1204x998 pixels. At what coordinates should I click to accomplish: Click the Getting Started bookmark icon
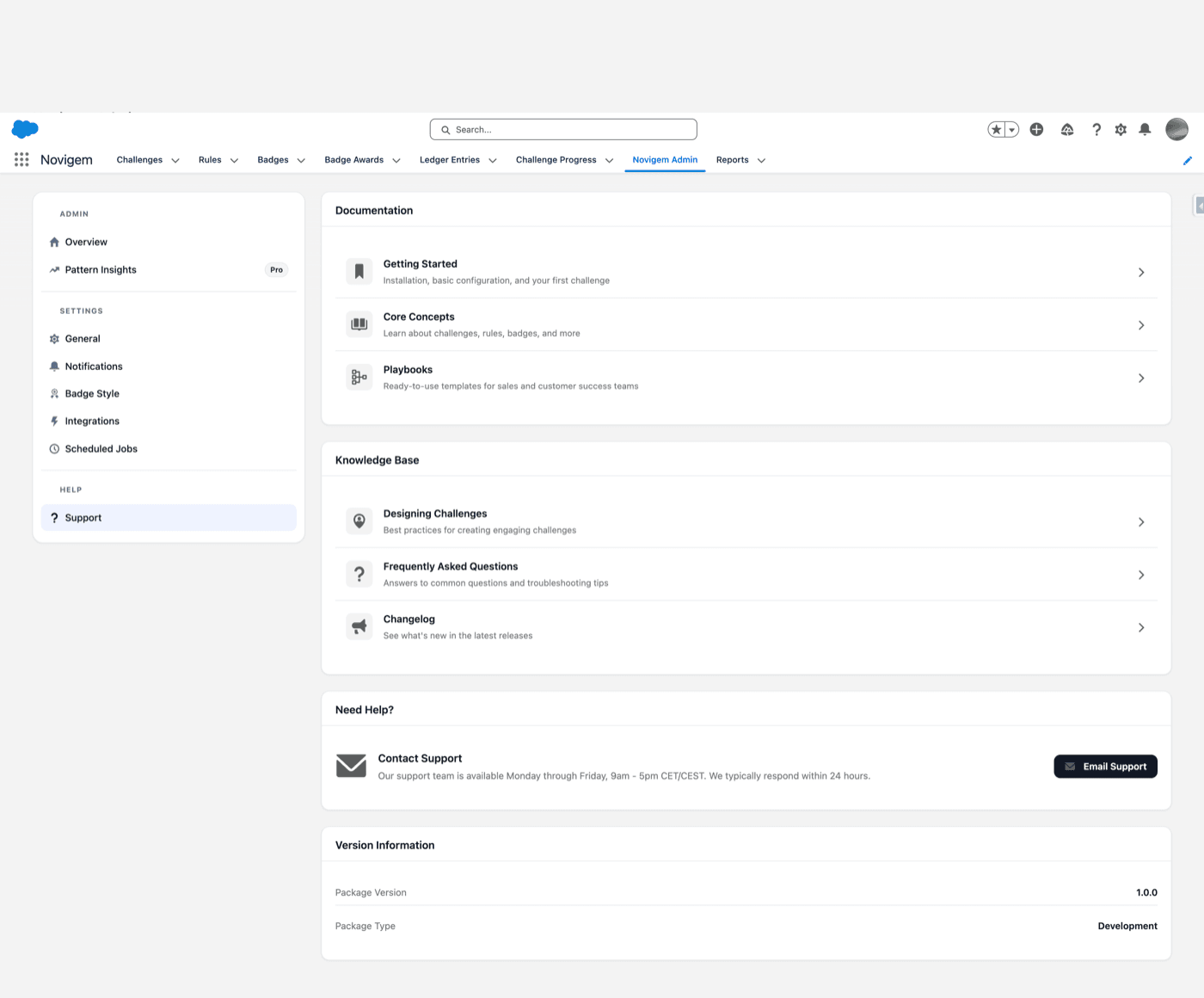coord(359,272)
